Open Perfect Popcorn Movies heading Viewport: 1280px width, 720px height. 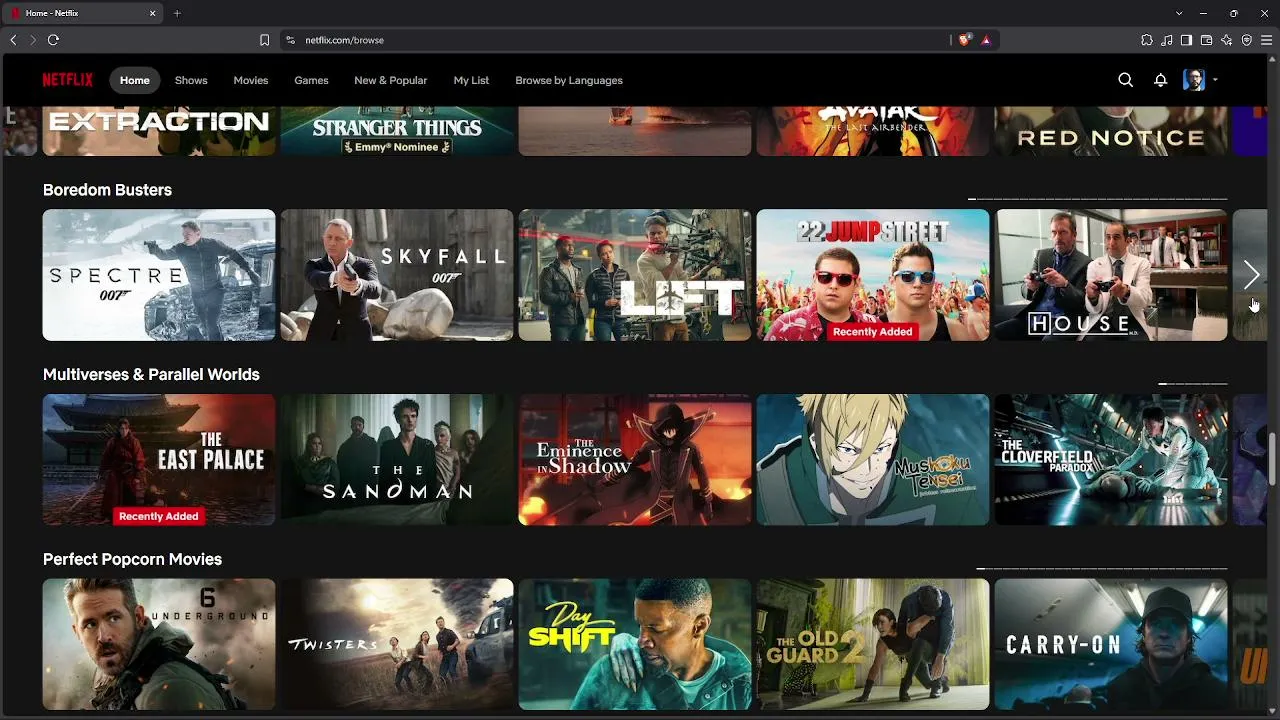tap(132, 559)
